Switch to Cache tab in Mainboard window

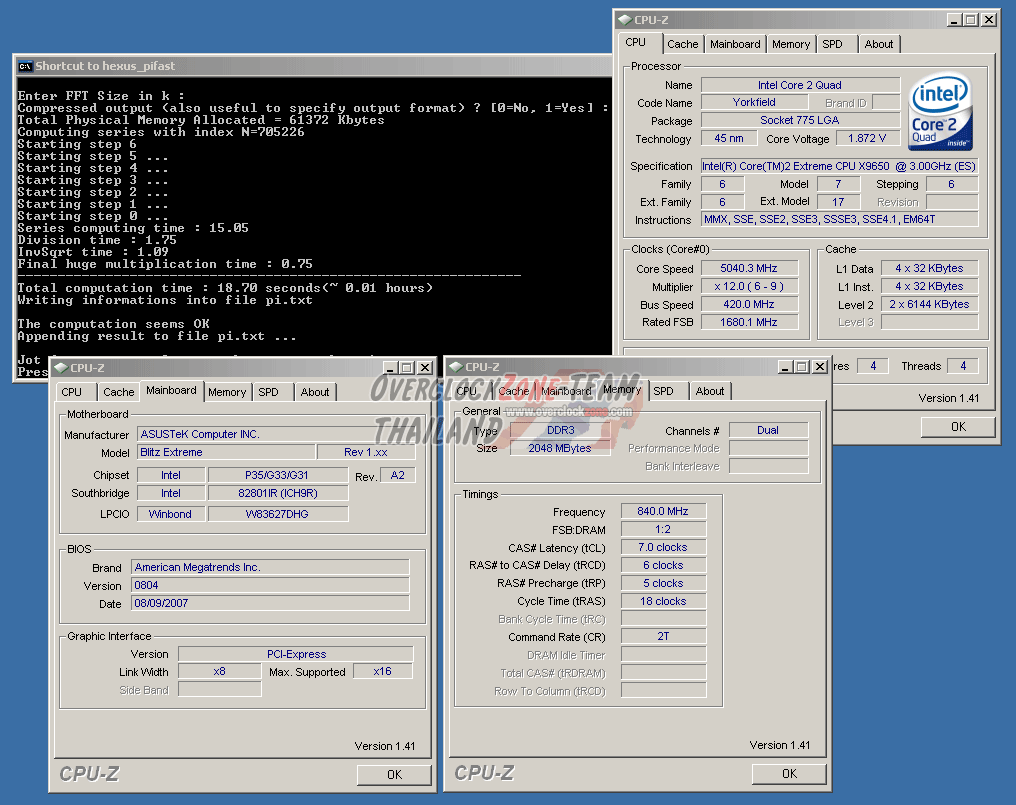coord(119,392)
